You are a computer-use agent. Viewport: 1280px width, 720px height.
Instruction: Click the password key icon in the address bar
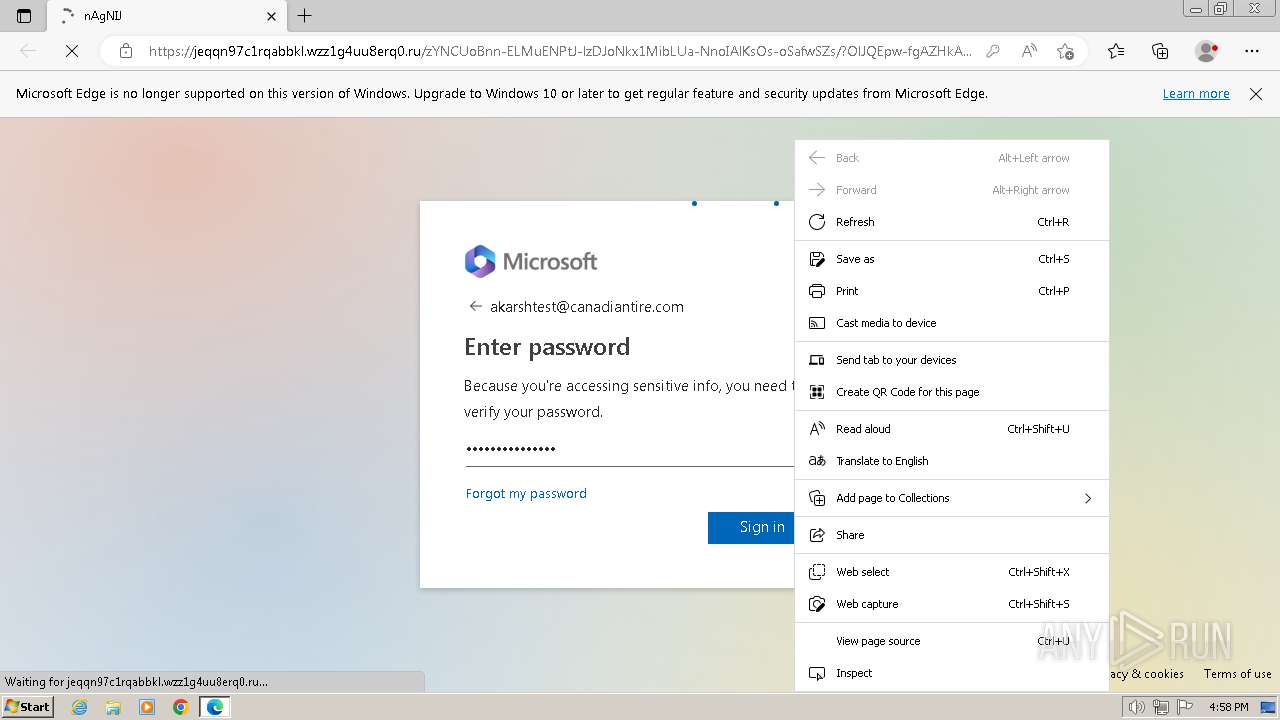click(993, 51)
